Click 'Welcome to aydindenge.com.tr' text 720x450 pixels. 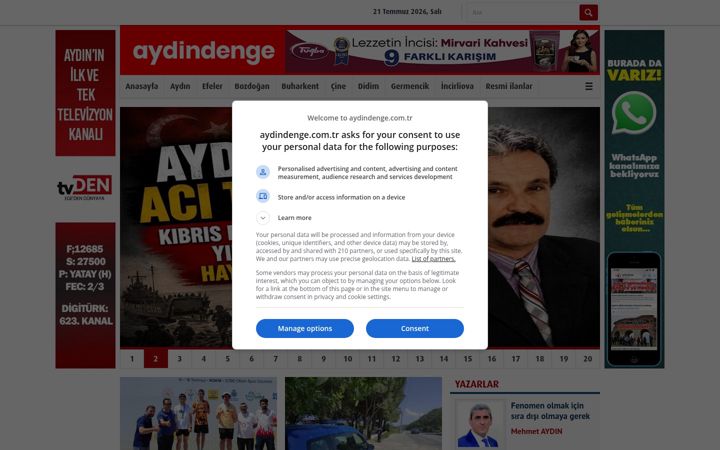[x=360, y=118]
